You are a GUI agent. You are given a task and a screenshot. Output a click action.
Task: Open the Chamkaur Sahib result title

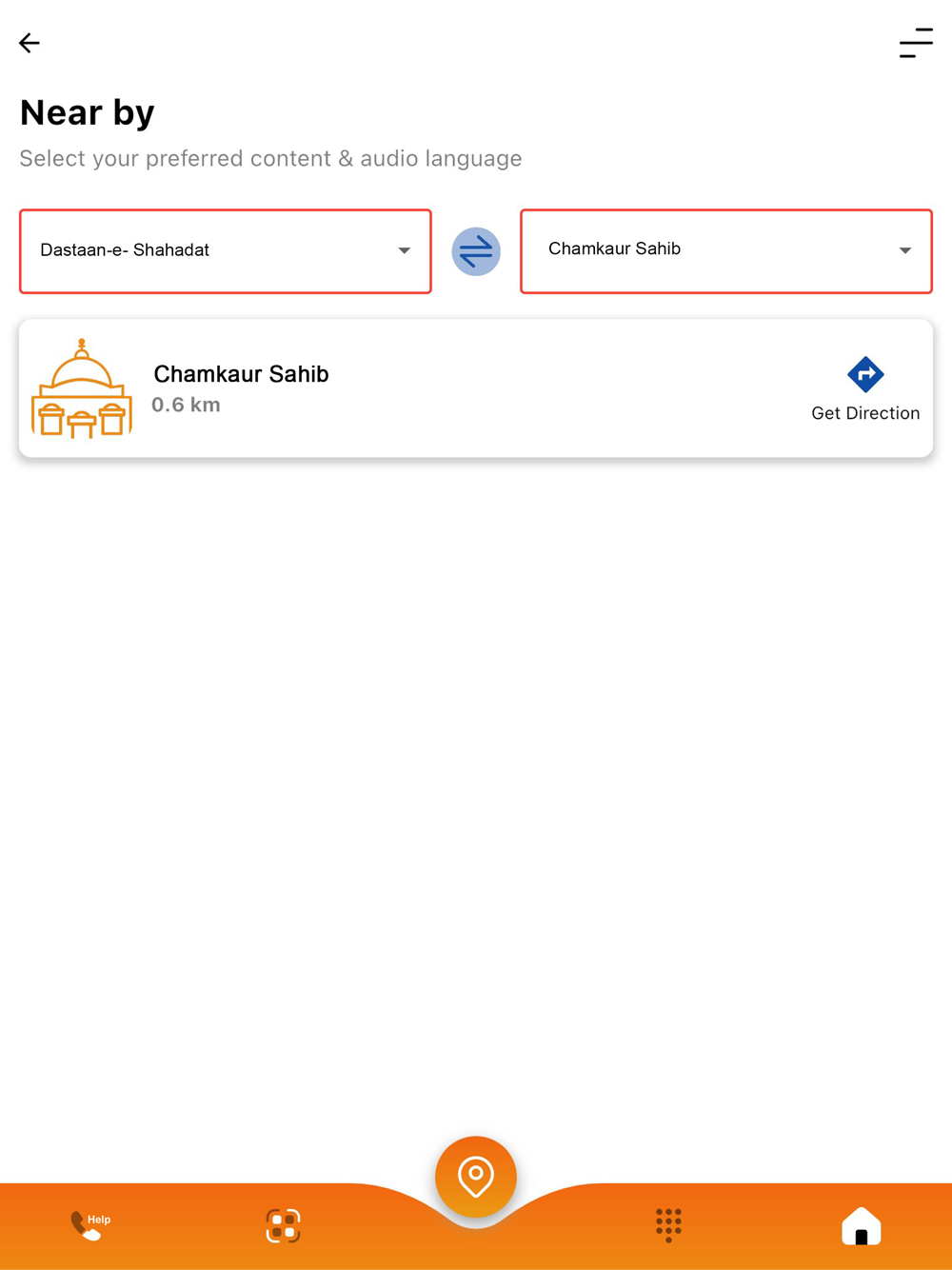(241, 374)
